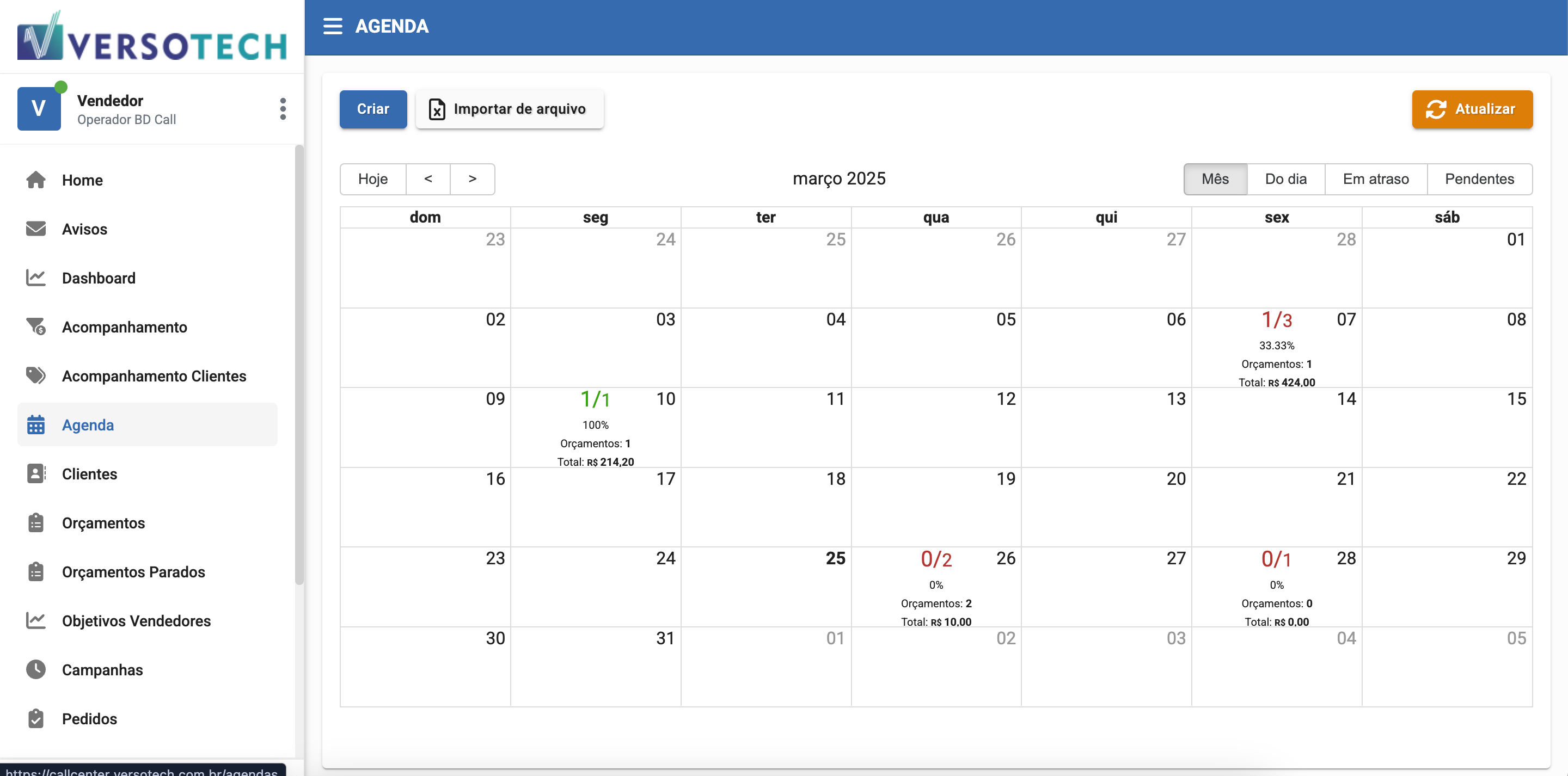Click the orange Atualizar button
This screenshot has height=776, width=1568.
tap(1471, 109)
